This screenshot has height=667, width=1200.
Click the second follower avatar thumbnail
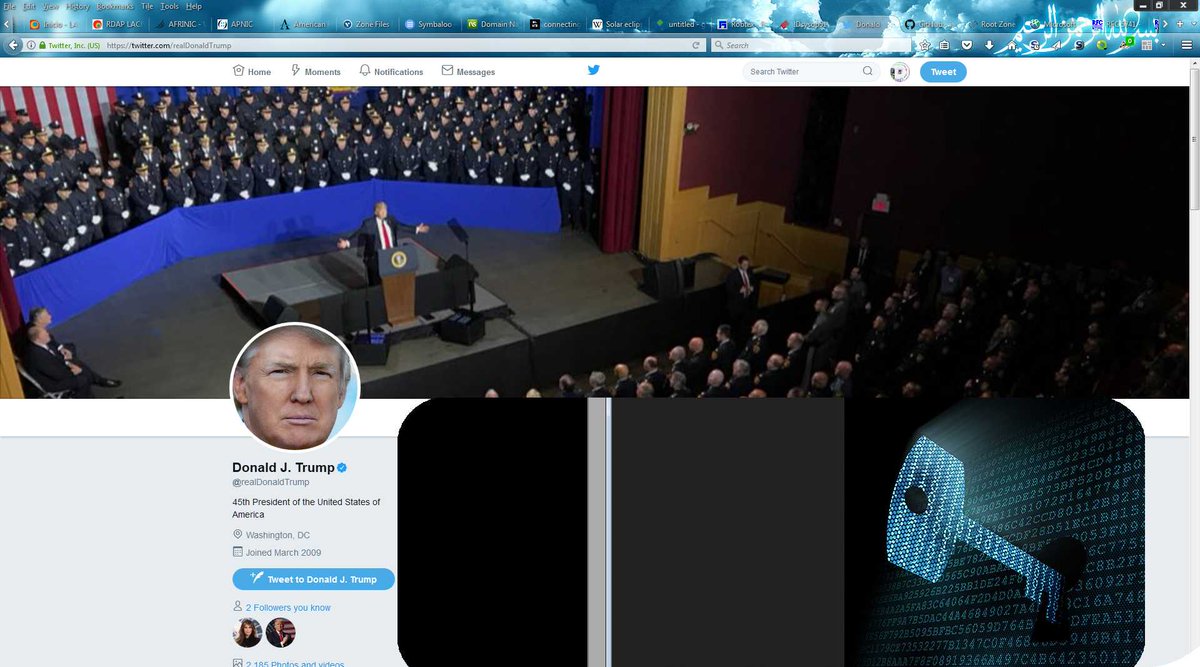281,632
